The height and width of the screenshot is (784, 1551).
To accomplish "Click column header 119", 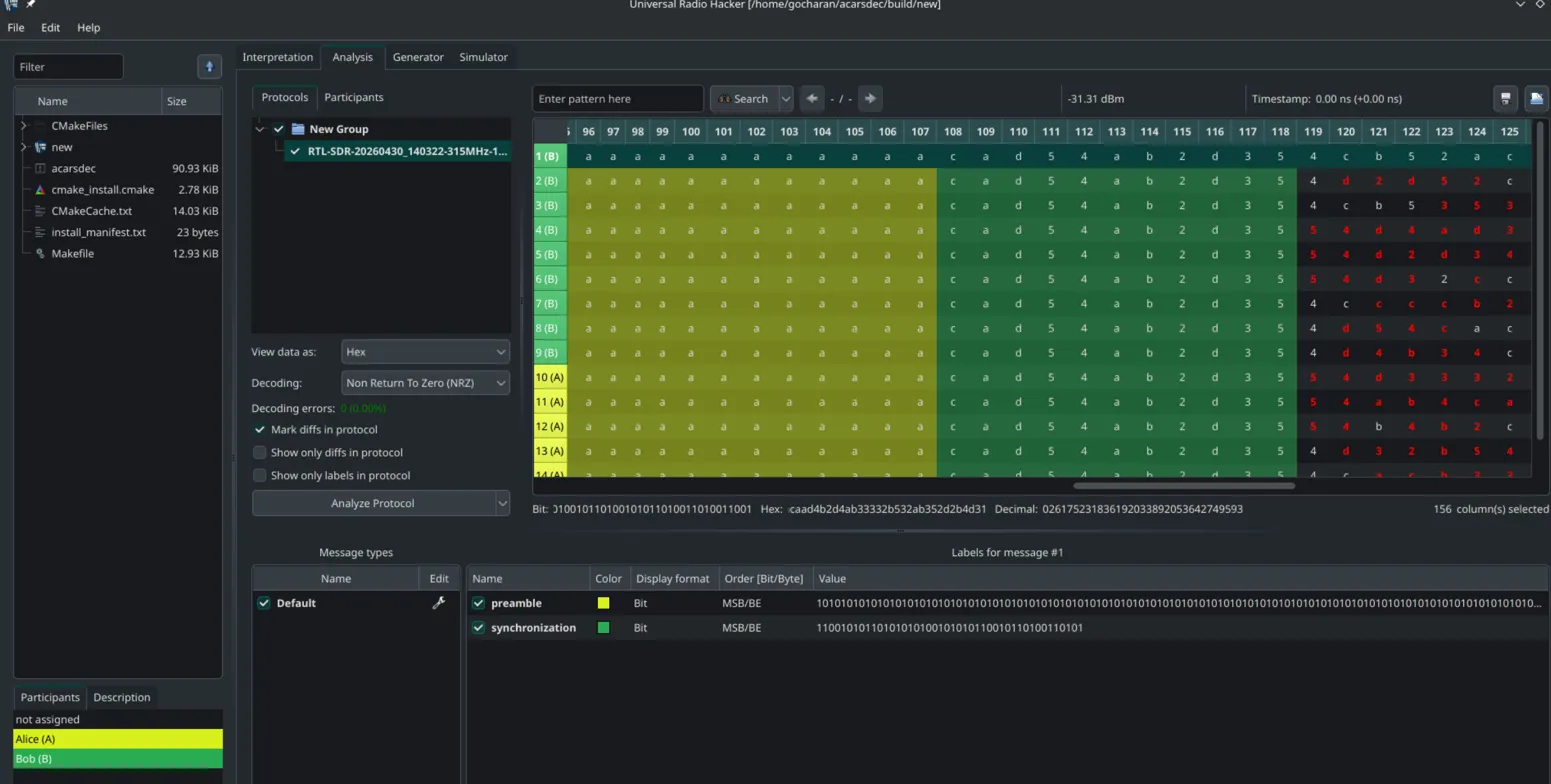I will [x=1313, y=131].
